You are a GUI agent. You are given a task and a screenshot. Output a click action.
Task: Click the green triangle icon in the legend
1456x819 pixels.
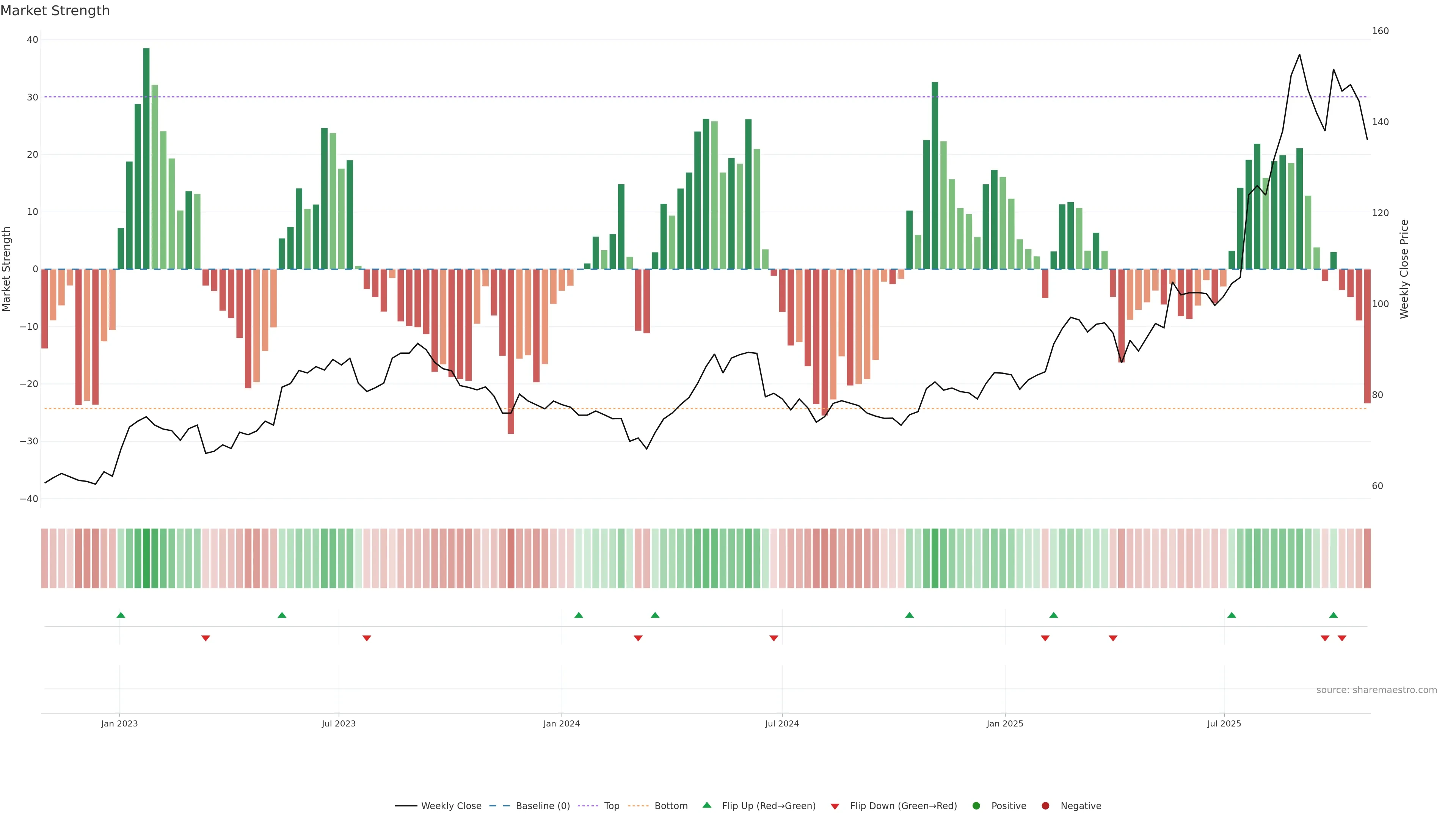(x=706, y=805)
